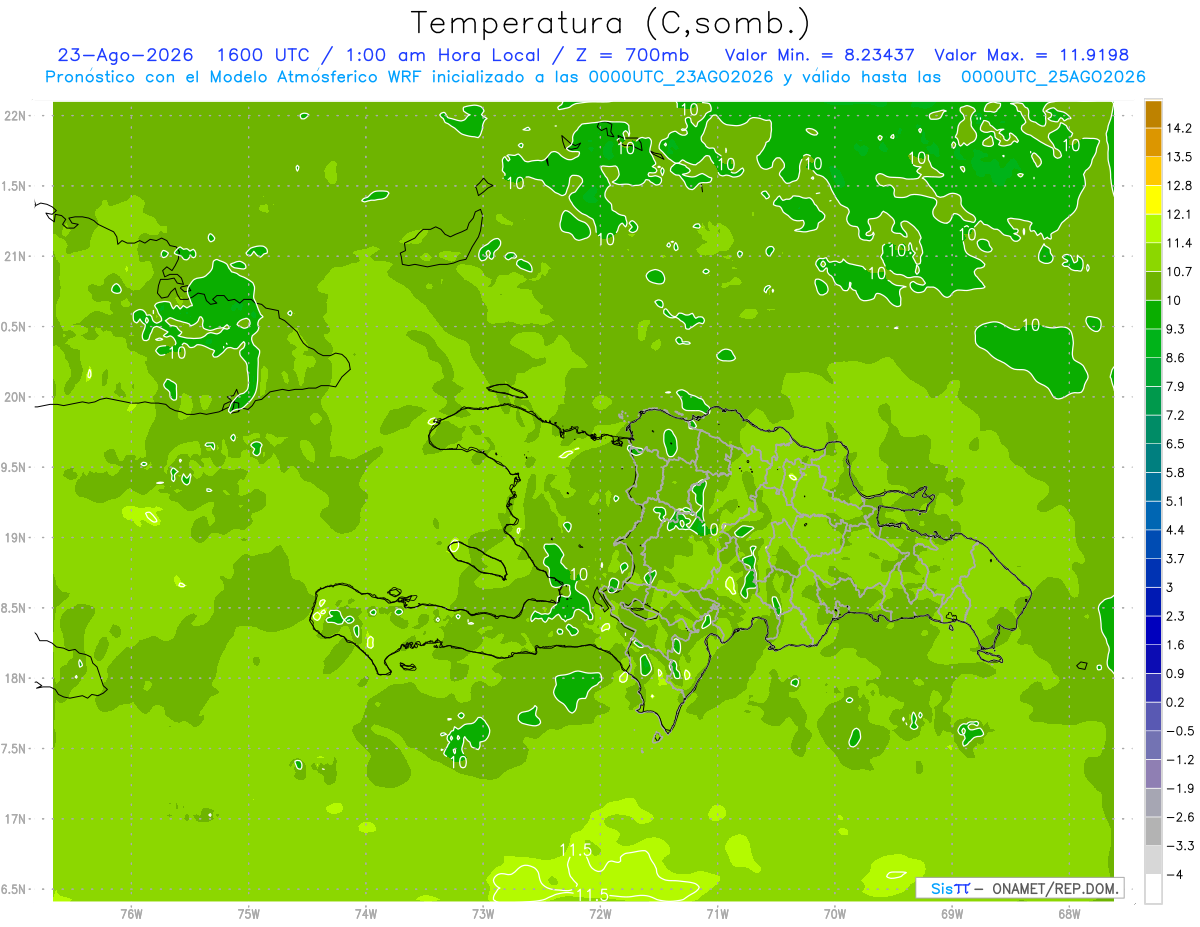
Task: Click the light green swatch between 11.4 and 10.7
Action: [x=1153, y=257]
